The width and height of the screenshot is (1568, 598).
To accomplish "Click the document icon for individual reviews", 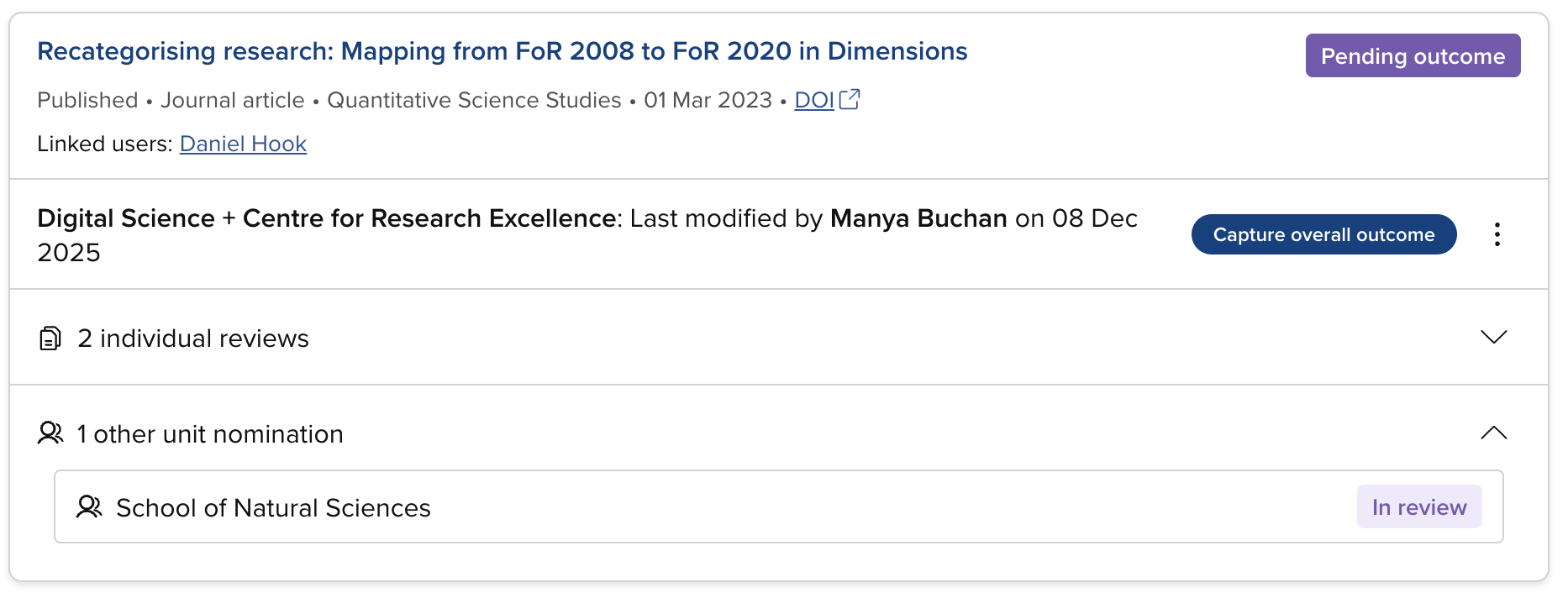I will pos(50,338).
